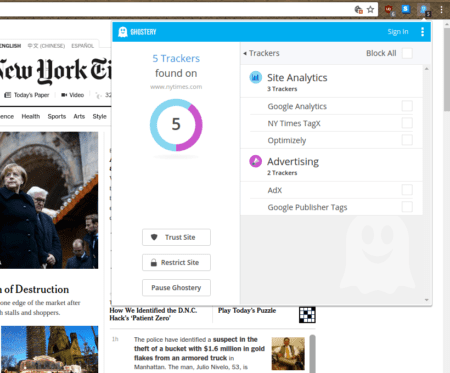Screen dimensions: 450x373
Task: Click the red shield extension icon
Action: 389,10
